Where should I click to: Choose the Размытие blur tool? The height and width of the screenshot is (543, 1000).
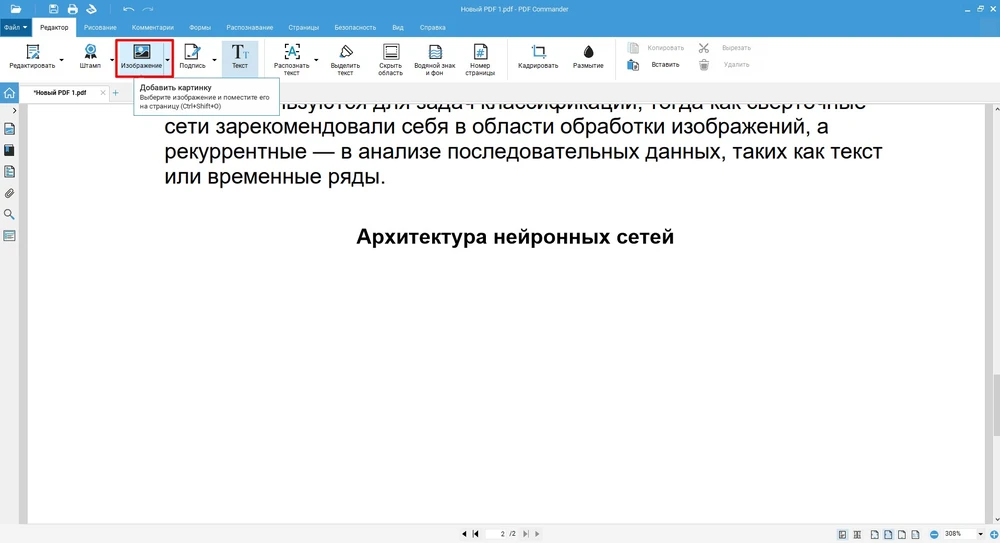[588, 56]
